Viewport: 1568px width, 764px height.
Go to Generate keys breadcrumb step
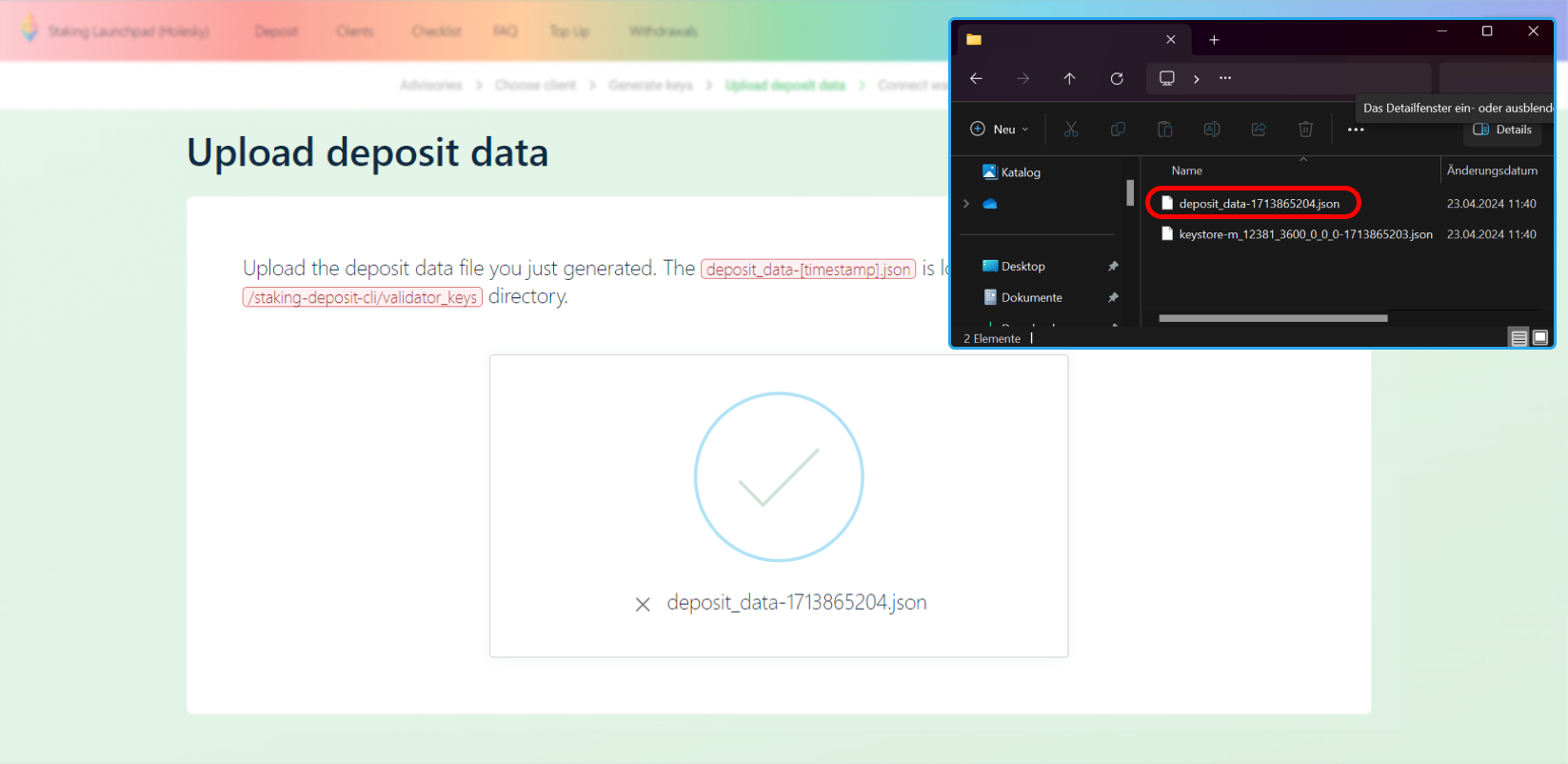(651, 85)
